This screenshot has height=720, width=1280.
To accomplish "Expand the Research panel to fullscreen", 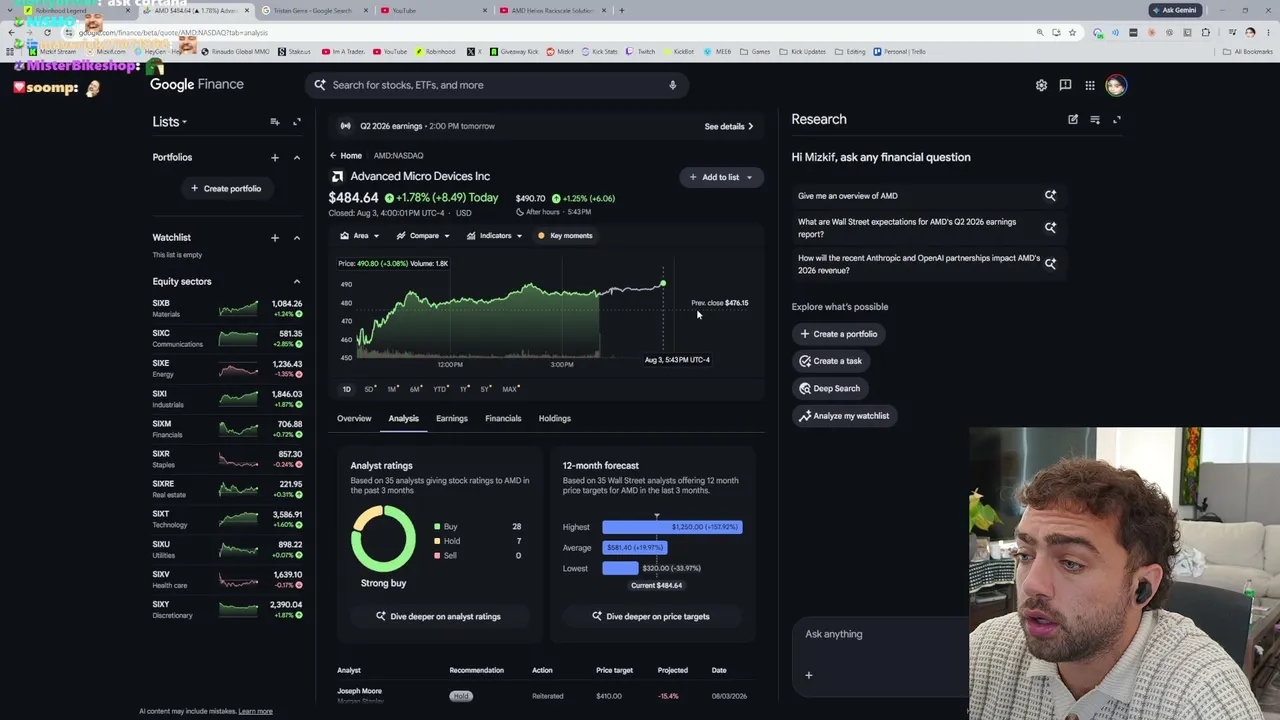I will point(1117,120).
